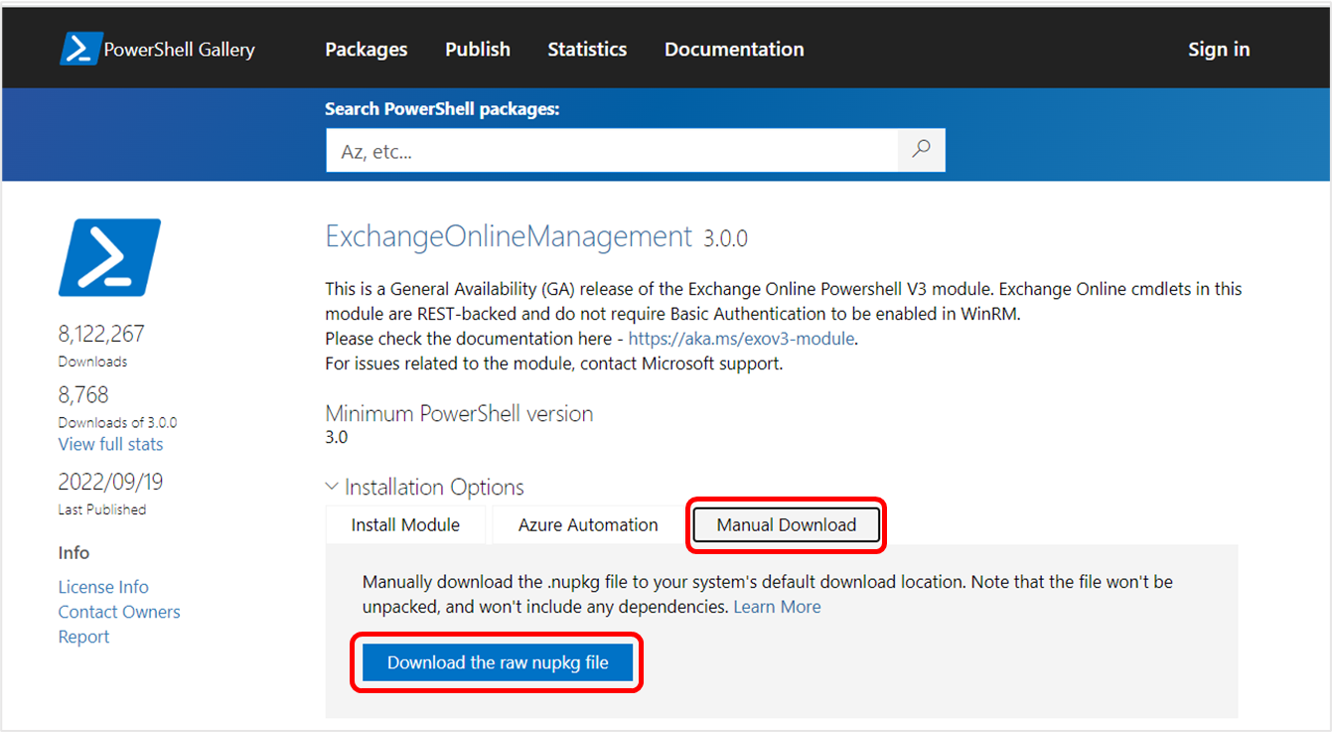Screen dimensions: 1332x732
Task: Switch to the Install Module tab
Action: [x=405, y=524]
